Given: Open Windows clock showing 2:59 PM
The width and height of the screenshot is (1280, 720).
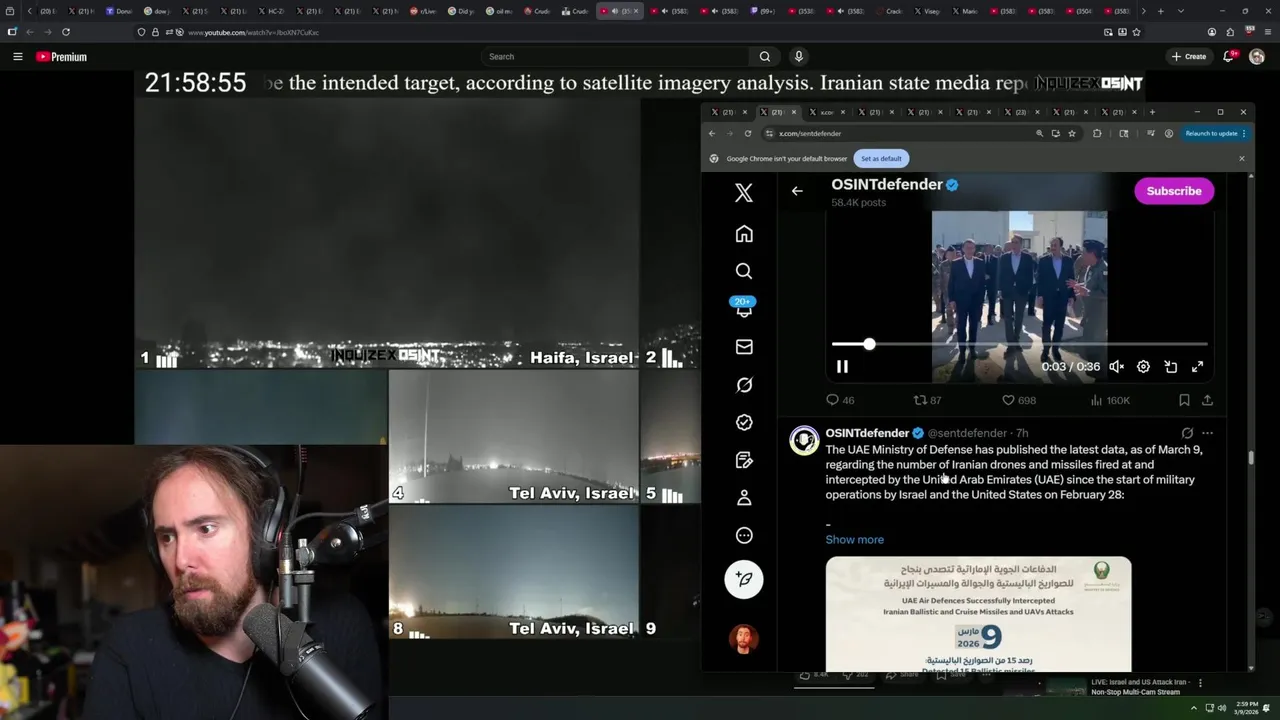Looking at the screenshot, I should [1245, 708].
